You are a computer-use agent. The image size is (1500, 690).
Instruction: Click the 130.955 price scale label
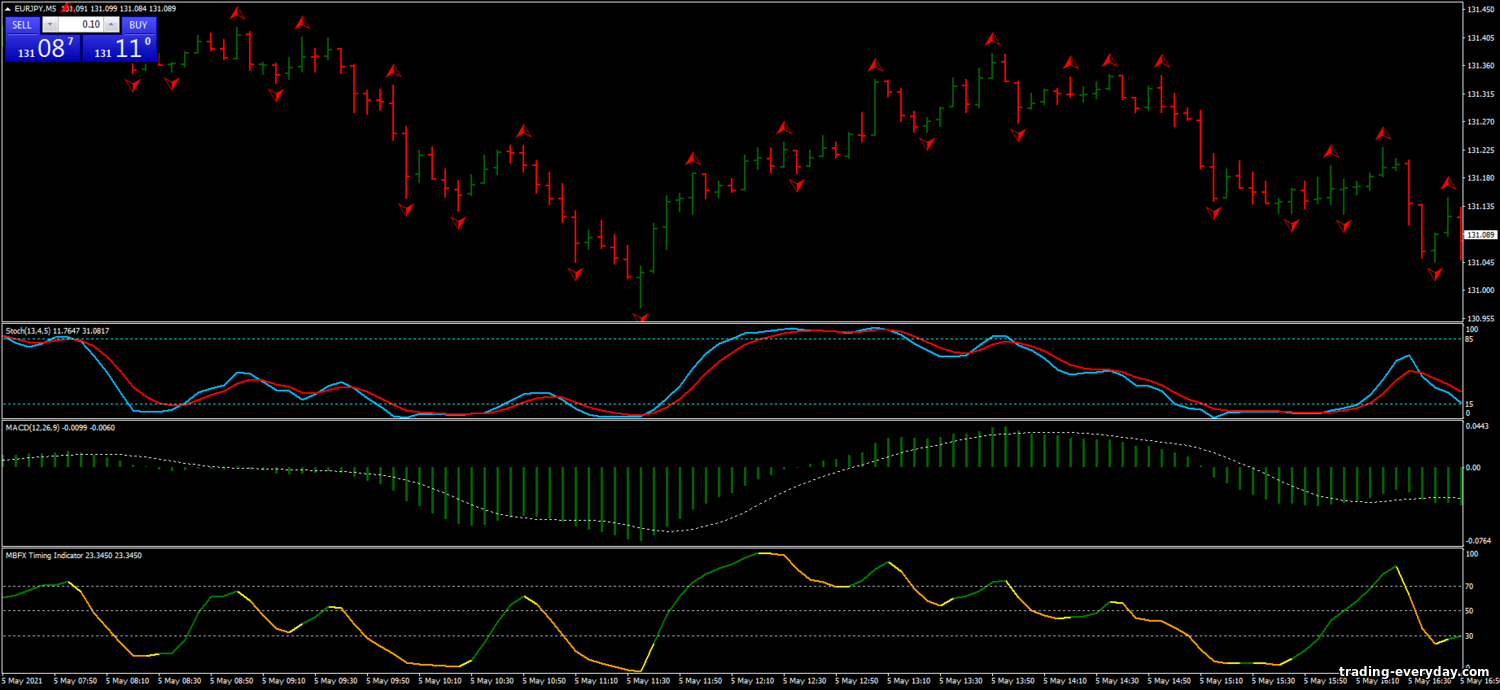[1480, 319]
